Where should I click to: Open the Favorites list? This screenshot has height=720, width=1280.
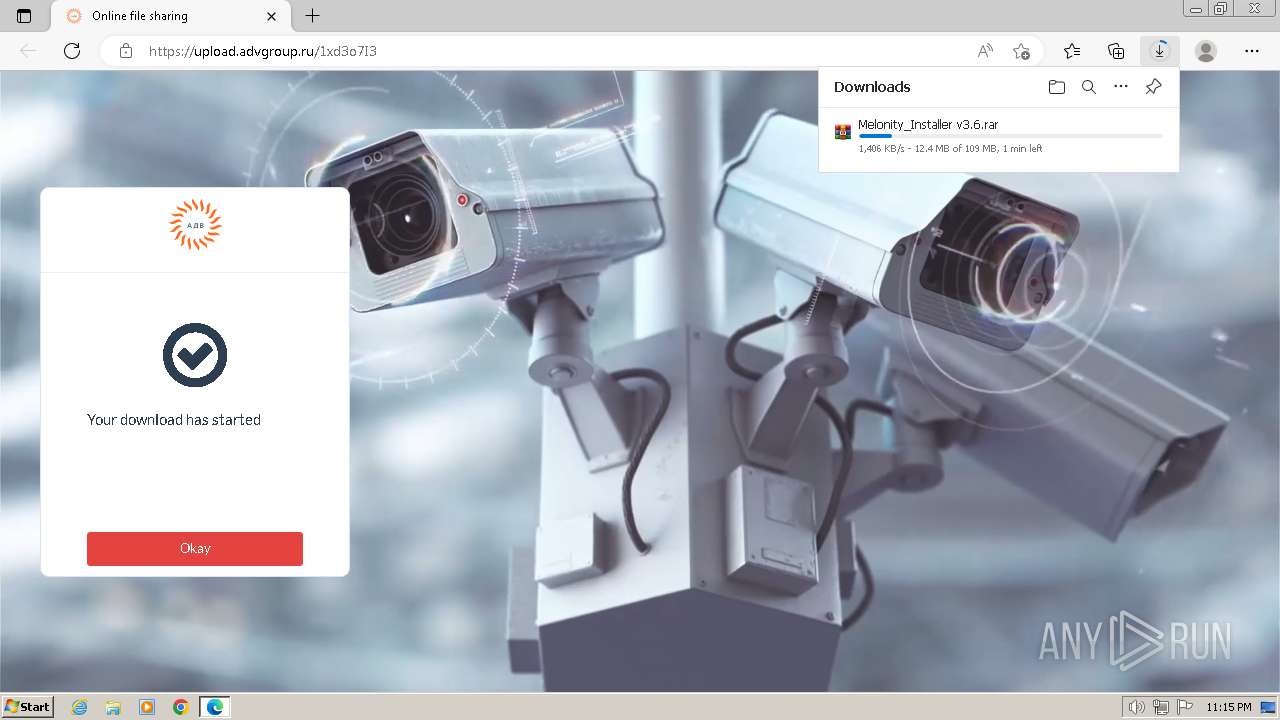(x=1072, y=51)
